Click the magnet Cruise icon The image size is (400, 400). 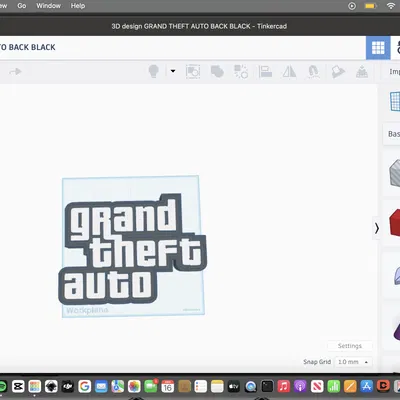313,71
